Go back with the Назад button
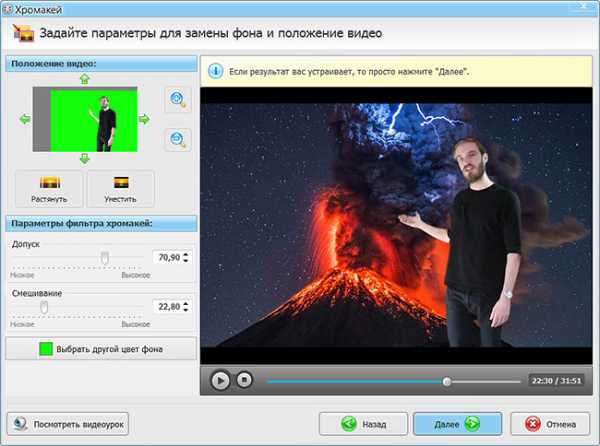The image size is (600, 446). (x=364, y=424)
